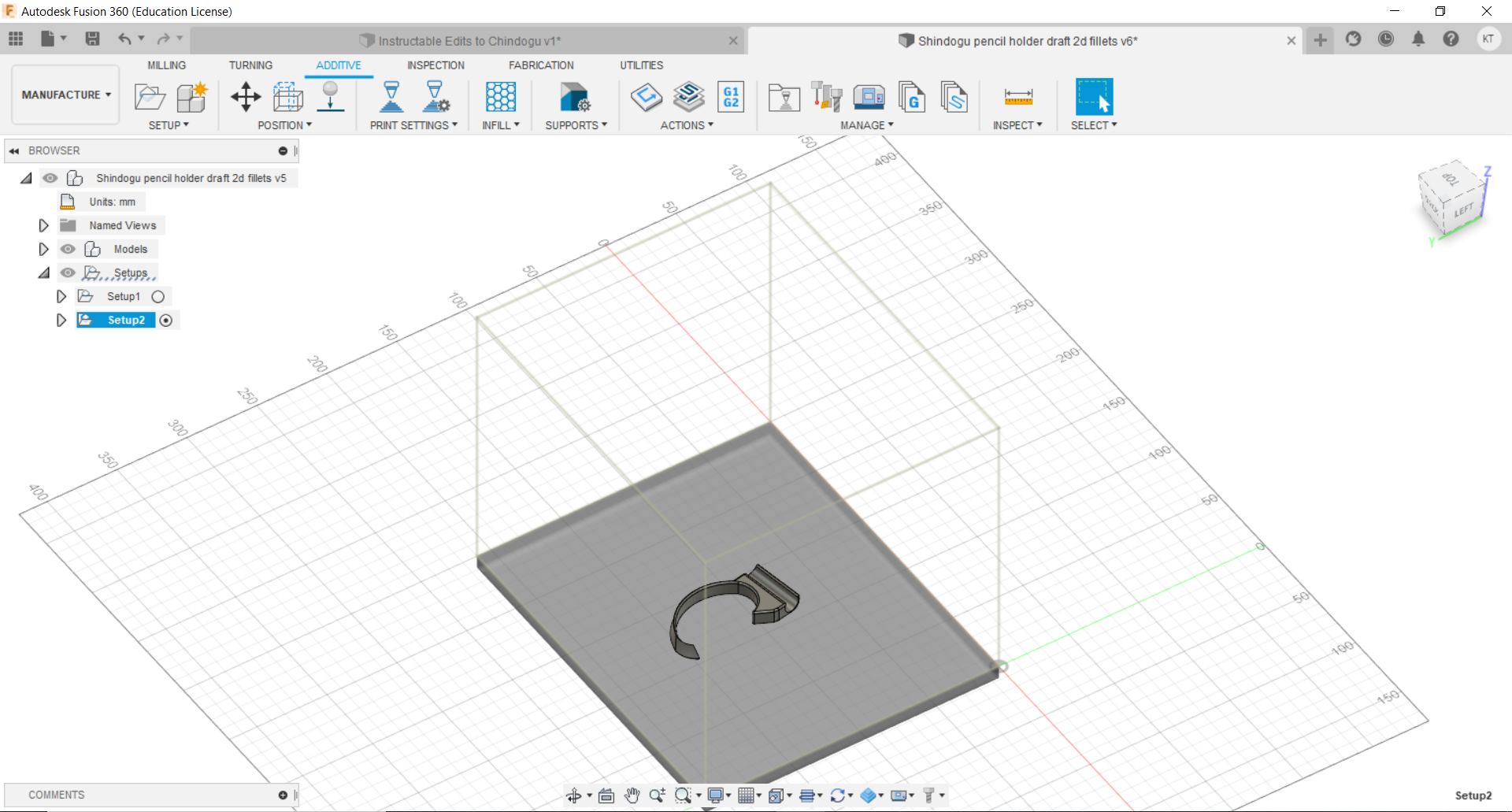Open the Data Panel grid icon
Viewport: 1512px width, 812px height.
16,39
